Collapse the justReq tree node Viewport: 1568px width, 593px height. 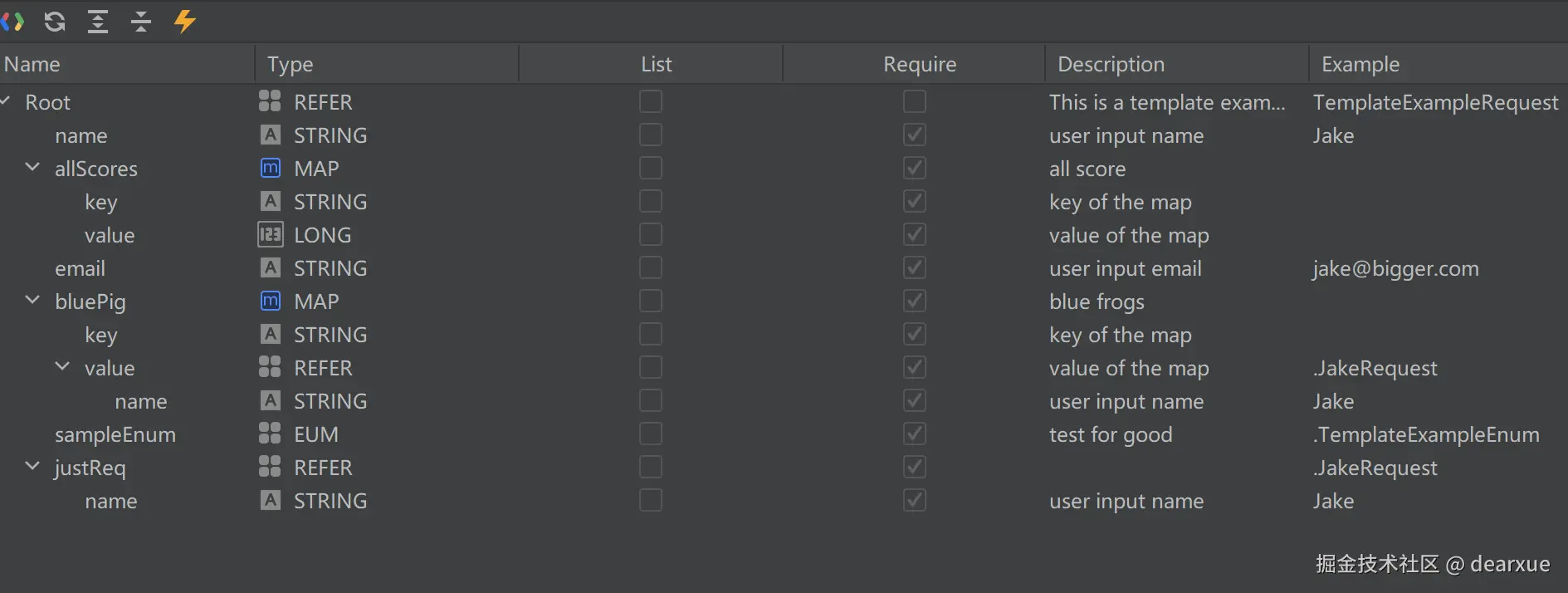[x=33, y=467]
